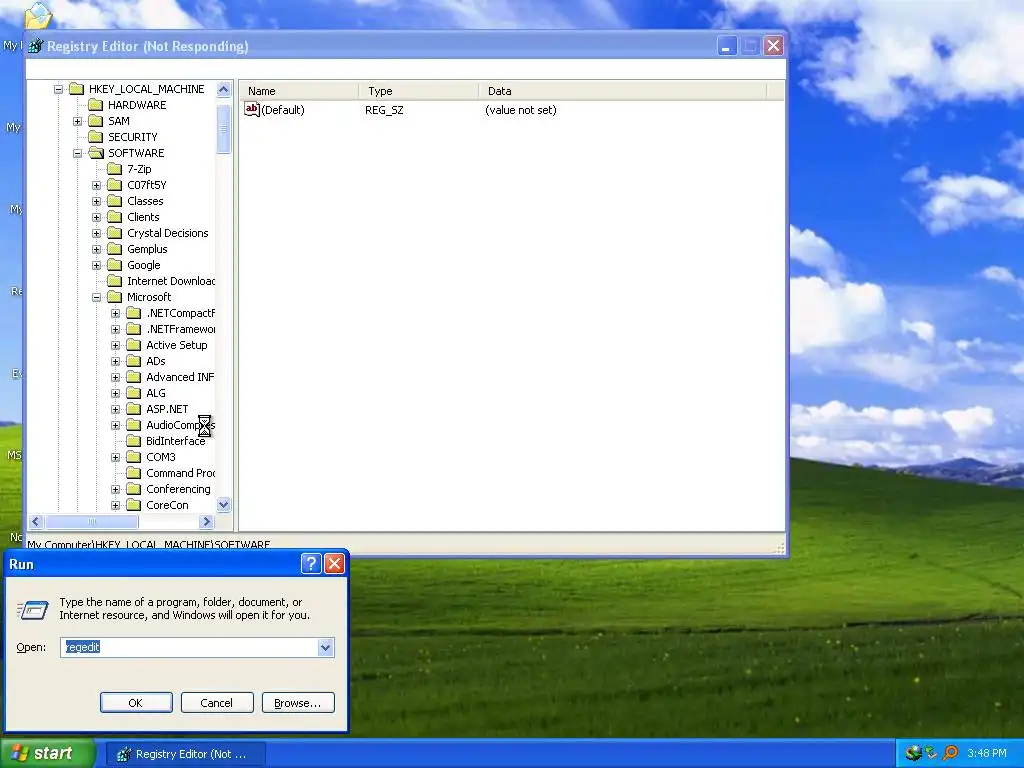Select the HKEY_LOCAL_MACHINE folder icon
Image resolution: width=1024 pixels, height=768 pixels.
coord(76,89)
